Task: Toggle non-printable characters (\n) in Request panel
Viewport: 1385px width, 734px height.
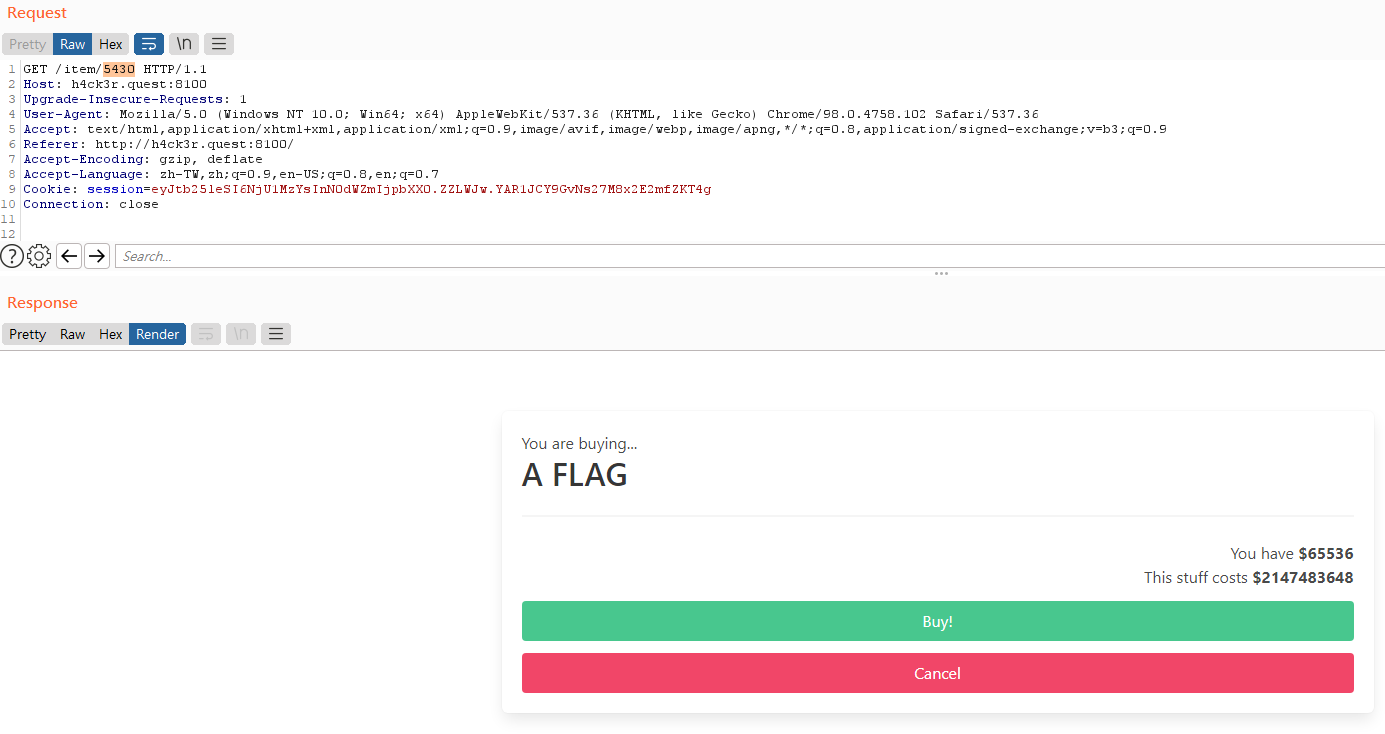Action: 184,44
